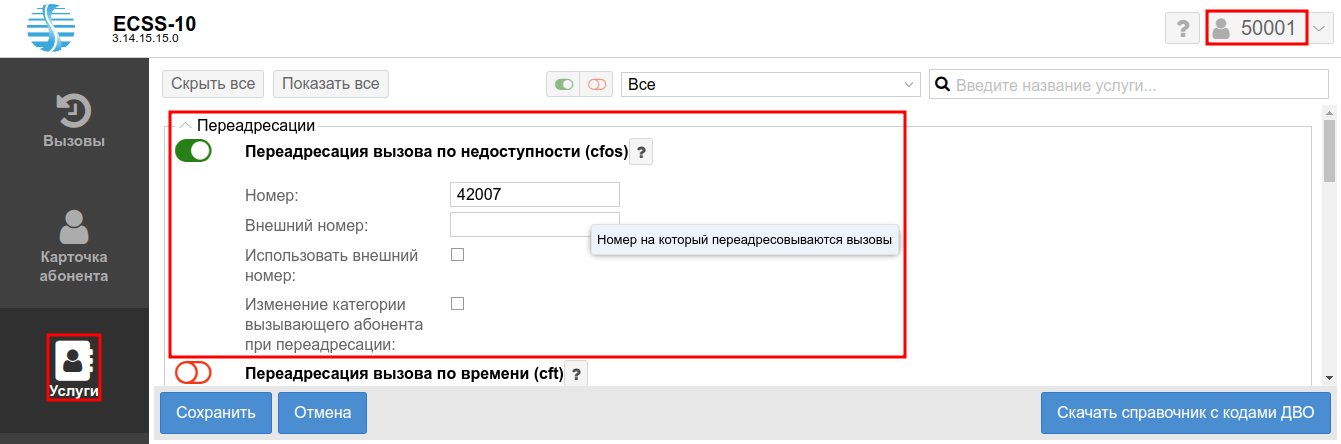The image size is (1341, 444).
Task: Collapse the Переадресации group
Action: tap(185, 126)
